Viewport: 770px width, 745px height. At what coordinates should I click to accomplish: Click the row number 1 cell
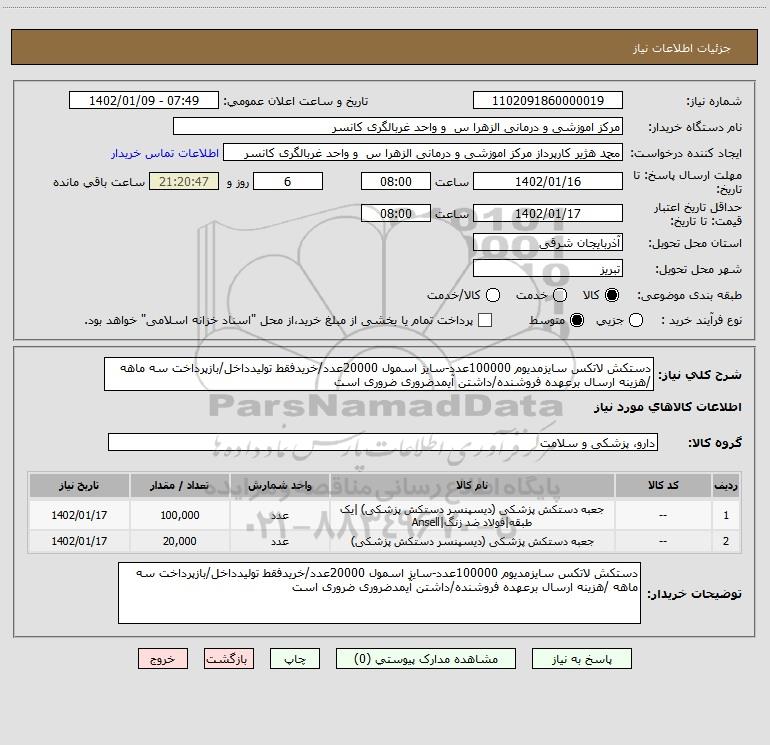[x=726, y=515]
